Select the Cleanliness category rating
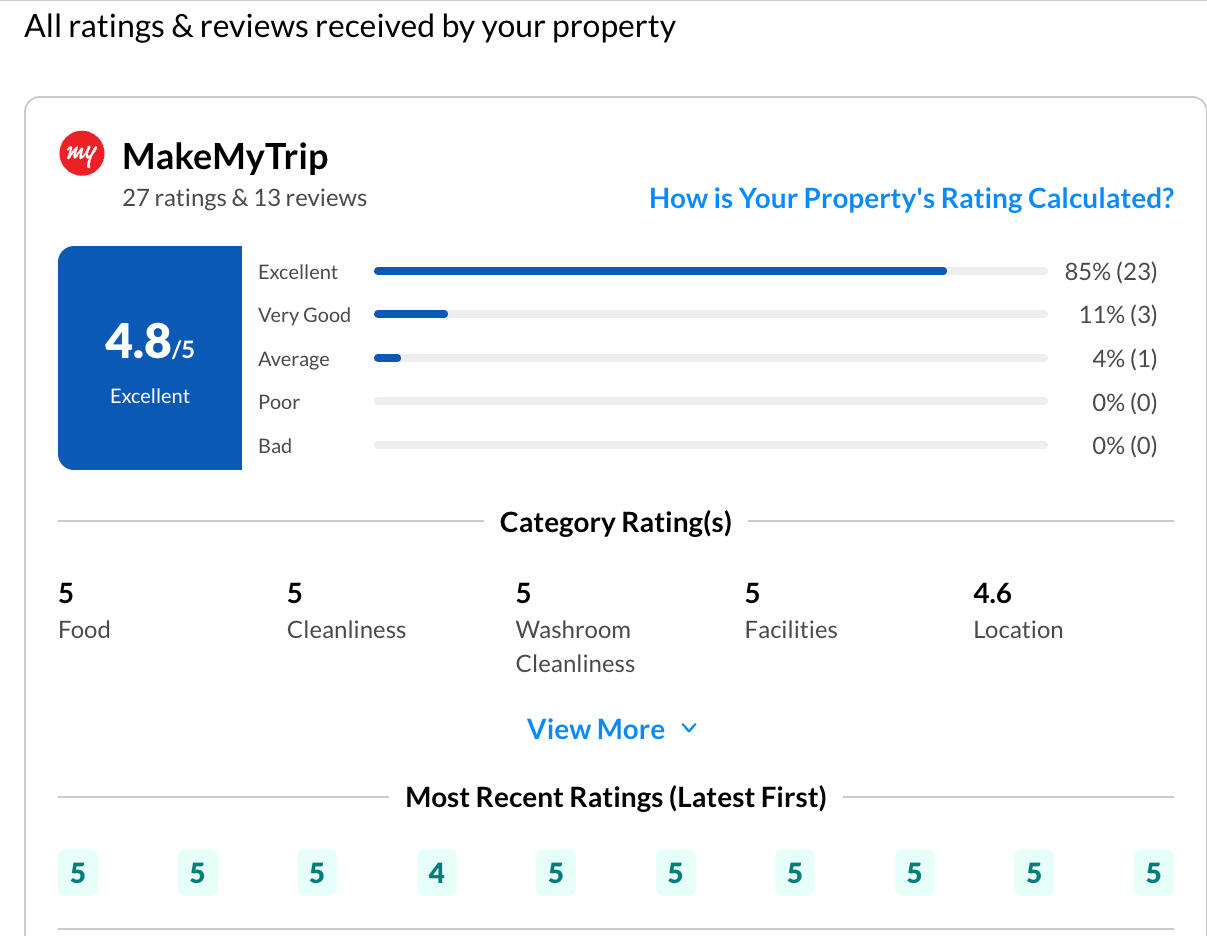Screen dimensions: 1207x936 pos(294,592)
